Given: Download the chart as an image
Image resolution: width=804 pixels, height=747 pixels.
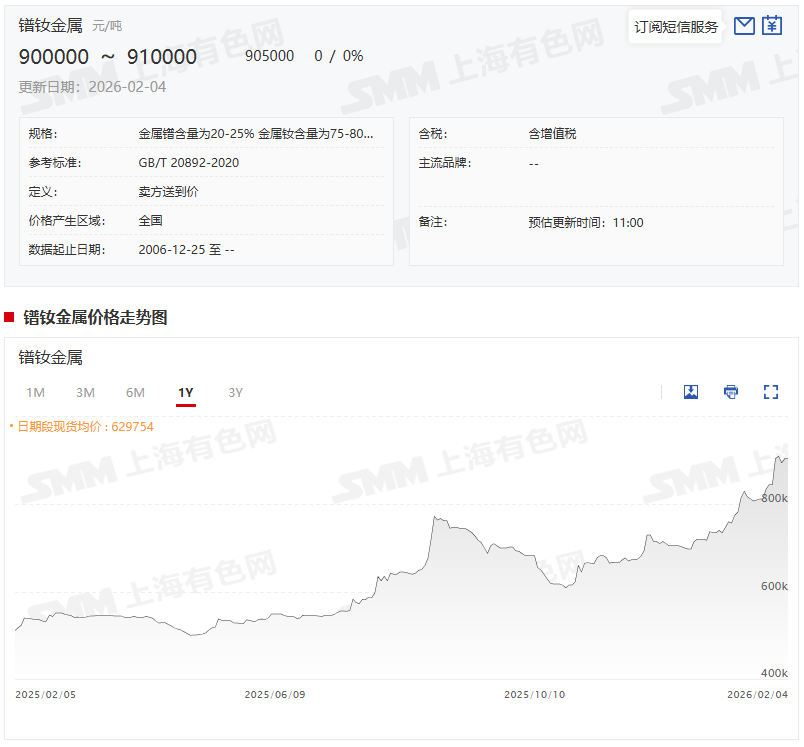Looking at the screenshot, I should [690, 392].
